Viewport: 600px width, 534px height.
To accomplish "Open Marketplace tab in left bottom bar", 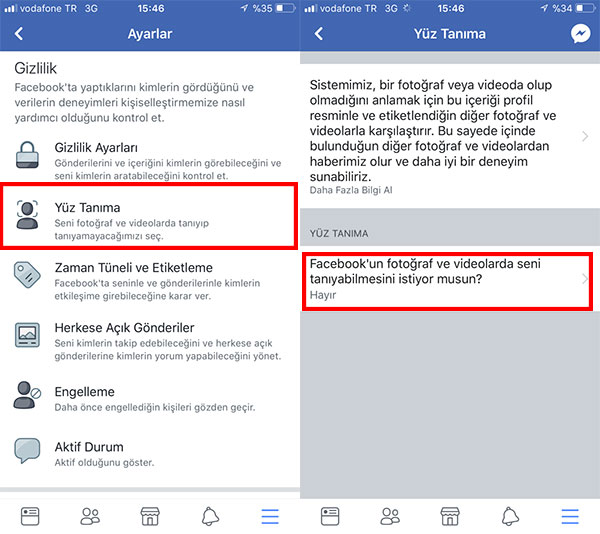I will pyautogui.click(x=150, y=516).
